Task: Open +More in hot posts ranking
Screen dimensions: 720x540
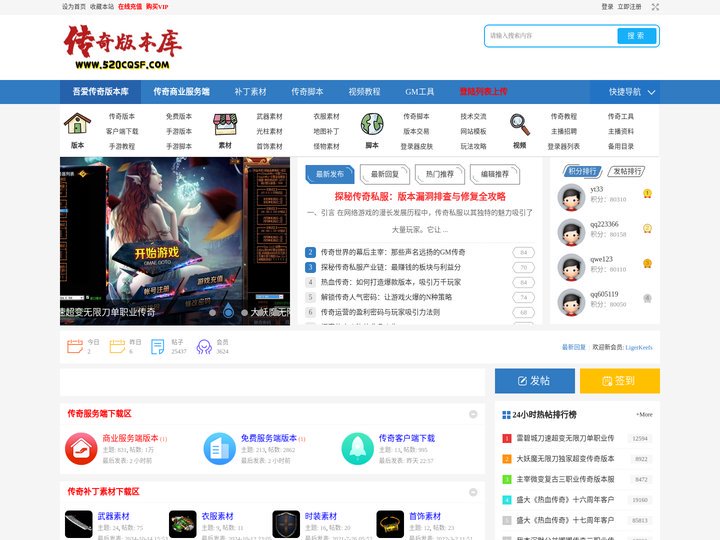Action: [644, 415]
